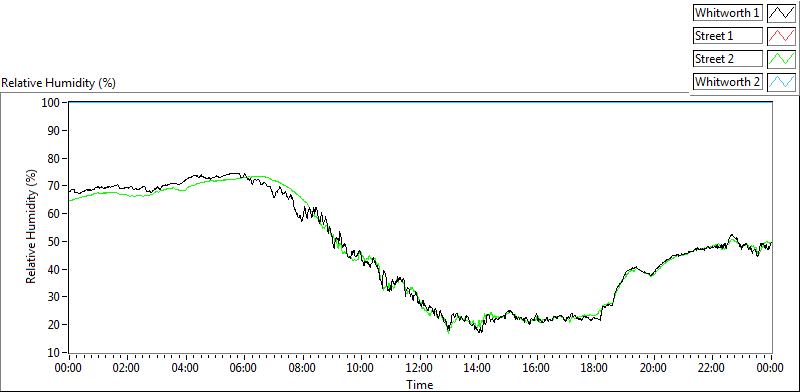Click the 12:00 time axis marker
This screenshot has width=800, height=392.
pyautogui.click(x=420, y=367)
